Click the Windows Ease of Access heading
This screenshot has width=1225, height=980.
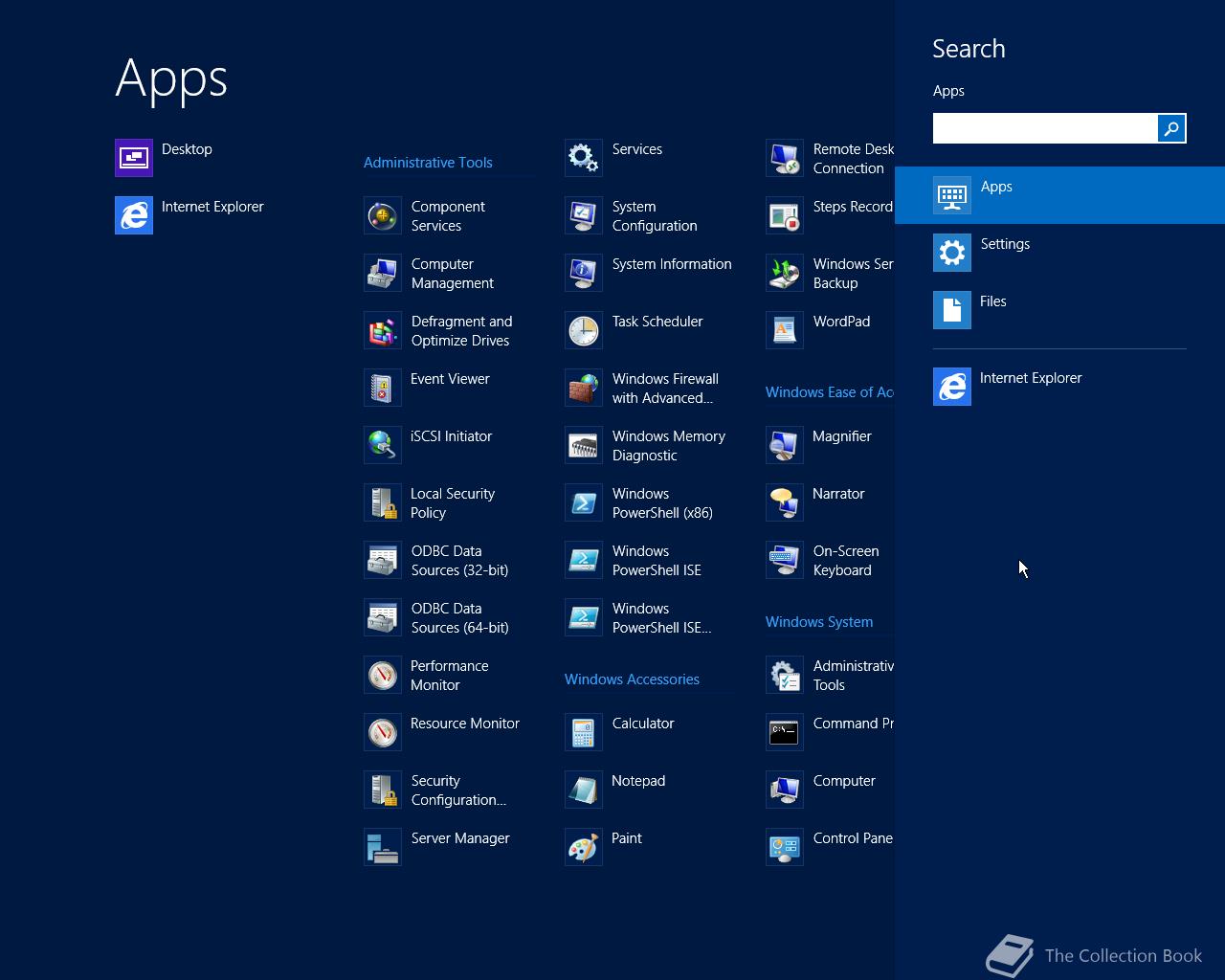[x=830, y=392]
